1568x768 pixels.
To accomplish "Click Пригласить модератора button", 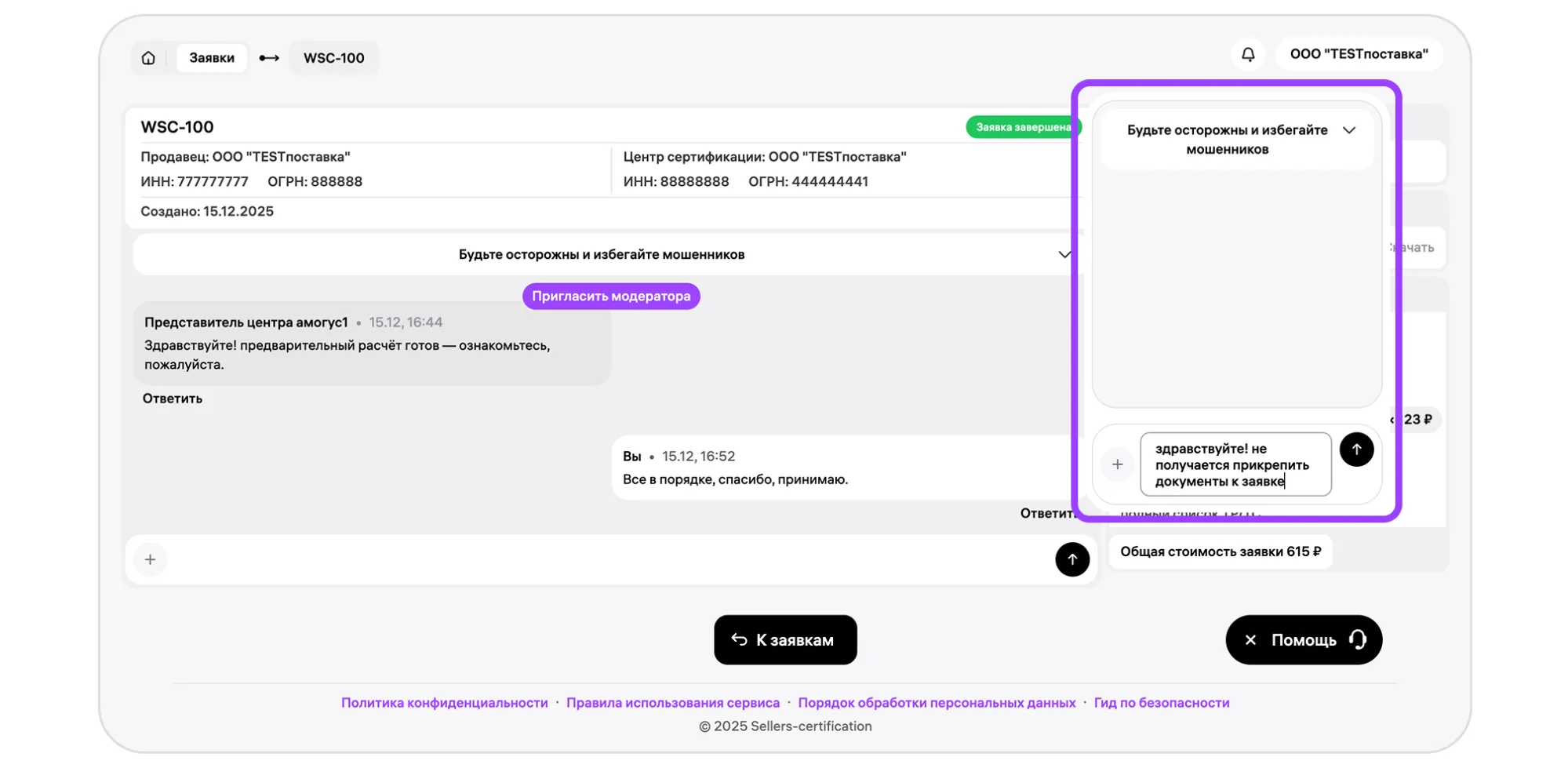I will coord(611,296).
